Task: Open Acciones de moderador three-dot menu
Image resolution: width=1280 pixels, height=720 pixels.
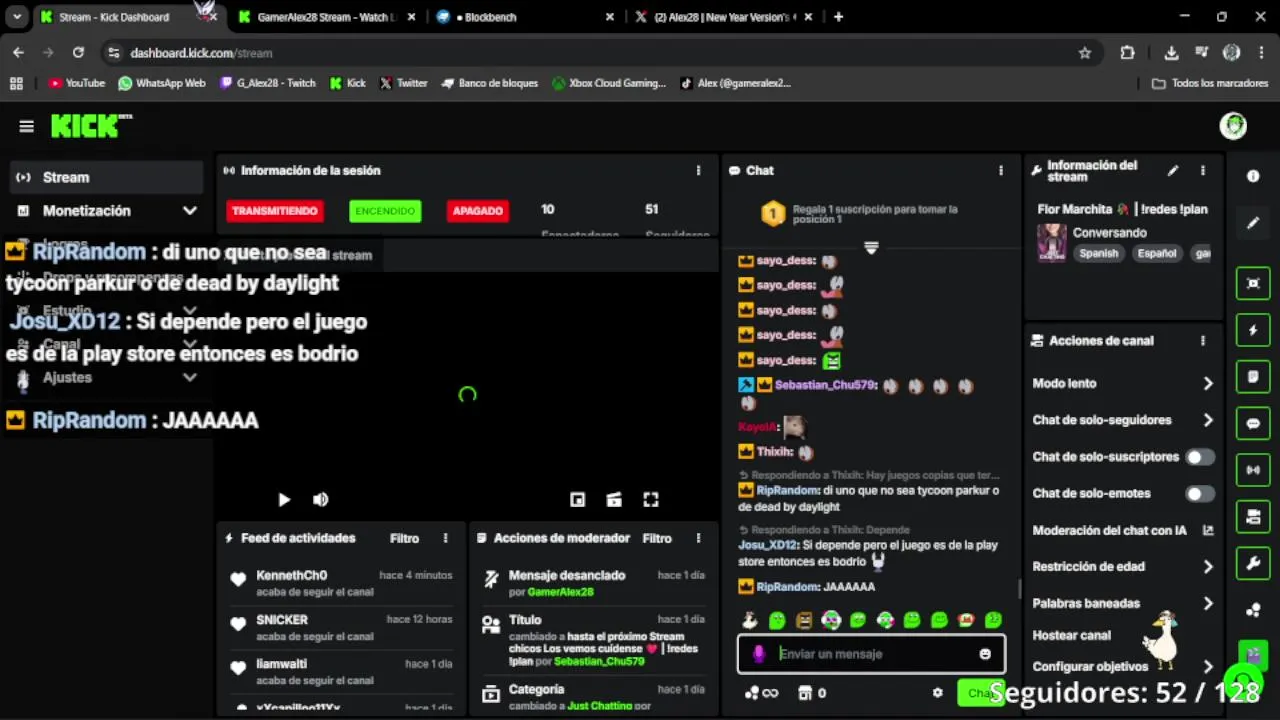Action: [698, 538]
